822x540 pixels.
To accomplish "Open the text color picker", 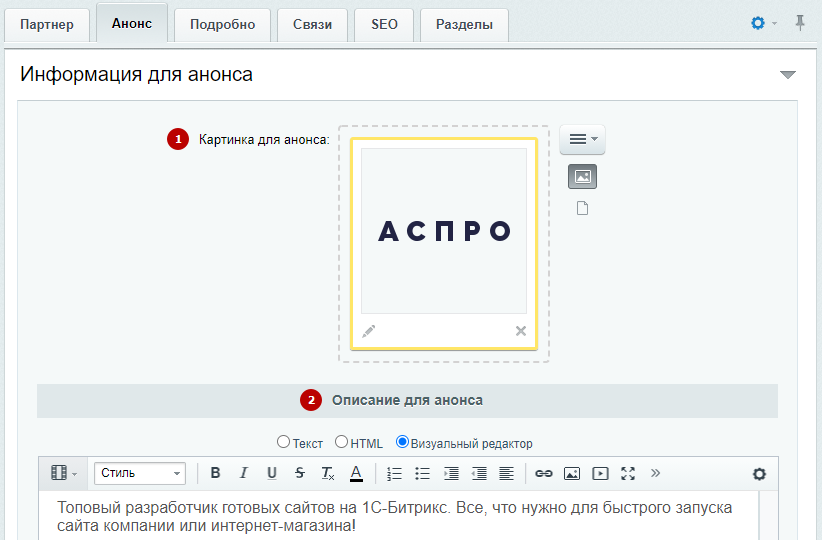I will click(x=356, y=473).
